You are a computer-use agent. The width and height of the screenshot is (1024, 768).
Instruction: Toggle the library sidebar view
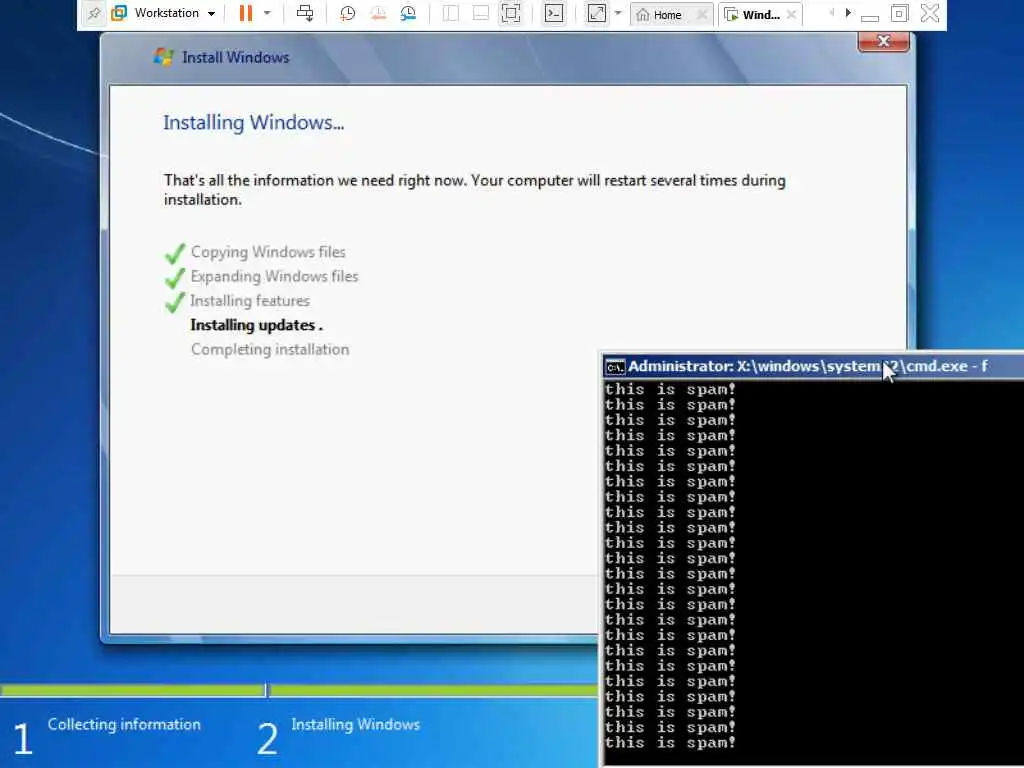(451, 13)
